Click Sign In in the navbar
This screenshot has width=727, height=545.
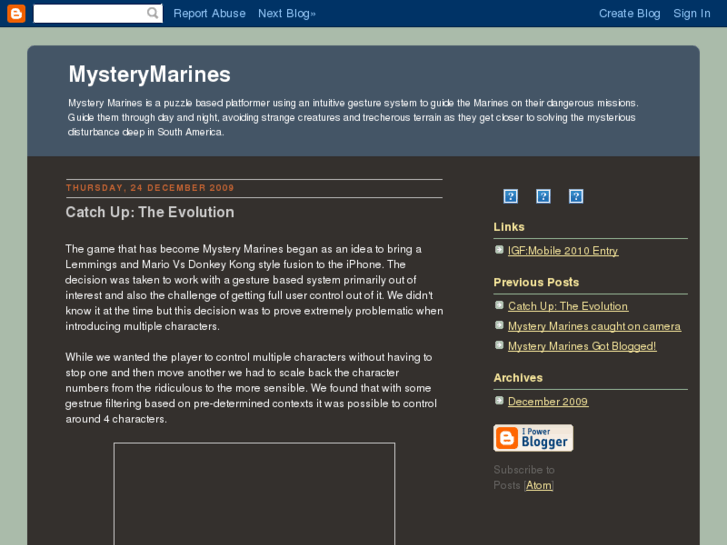tap(692, 13)
